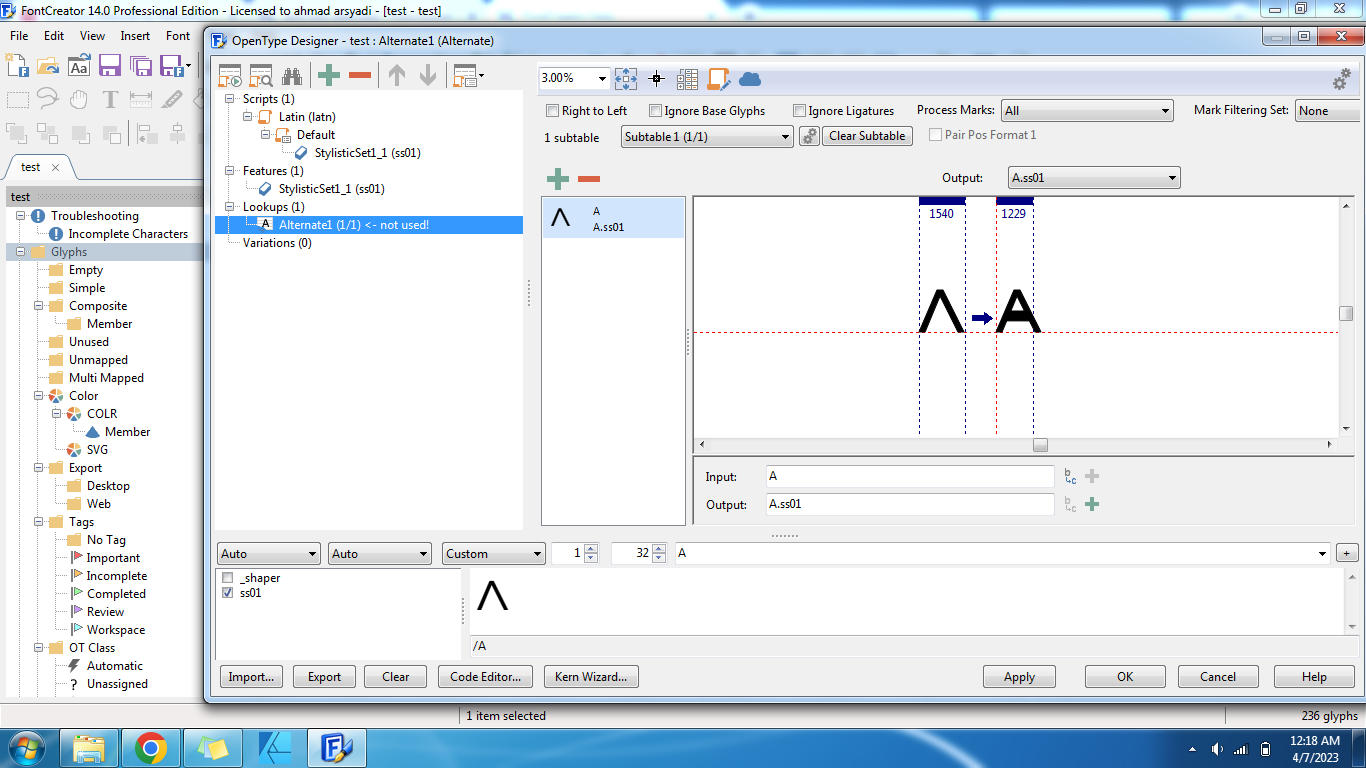Click the glyph picker icon beside Input field
1366x768 pixels.
(x=1071, y=477)
